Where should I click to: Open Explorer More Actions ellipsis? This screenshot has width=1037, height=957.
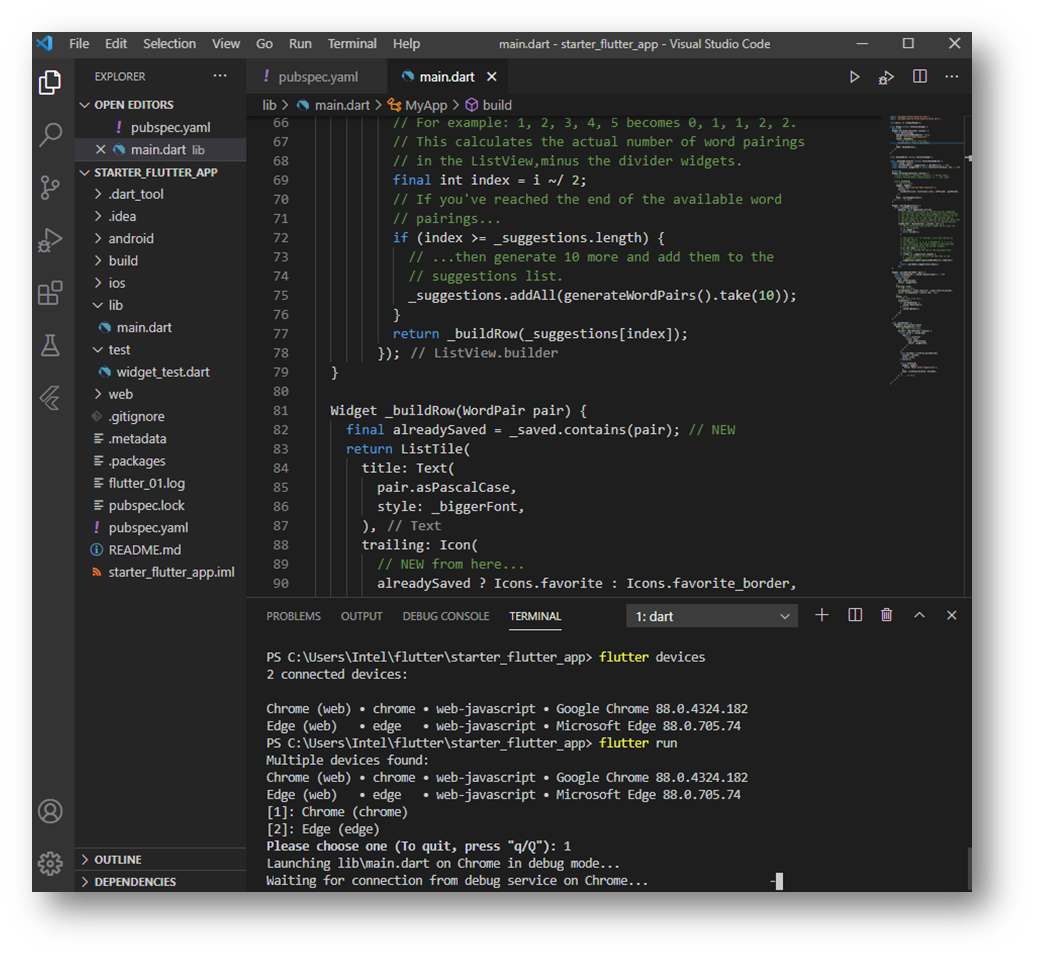coord(220,76)
